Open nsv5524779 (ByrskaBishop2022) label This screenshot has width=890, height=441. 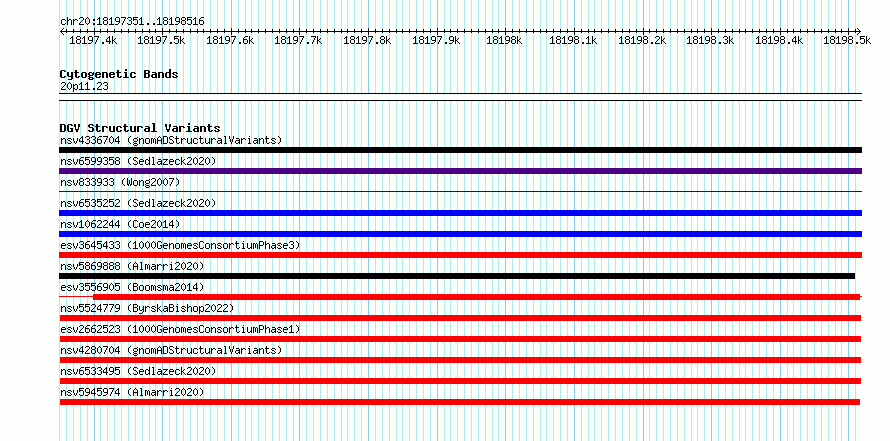pyautogui.click(x=147, y=308)
